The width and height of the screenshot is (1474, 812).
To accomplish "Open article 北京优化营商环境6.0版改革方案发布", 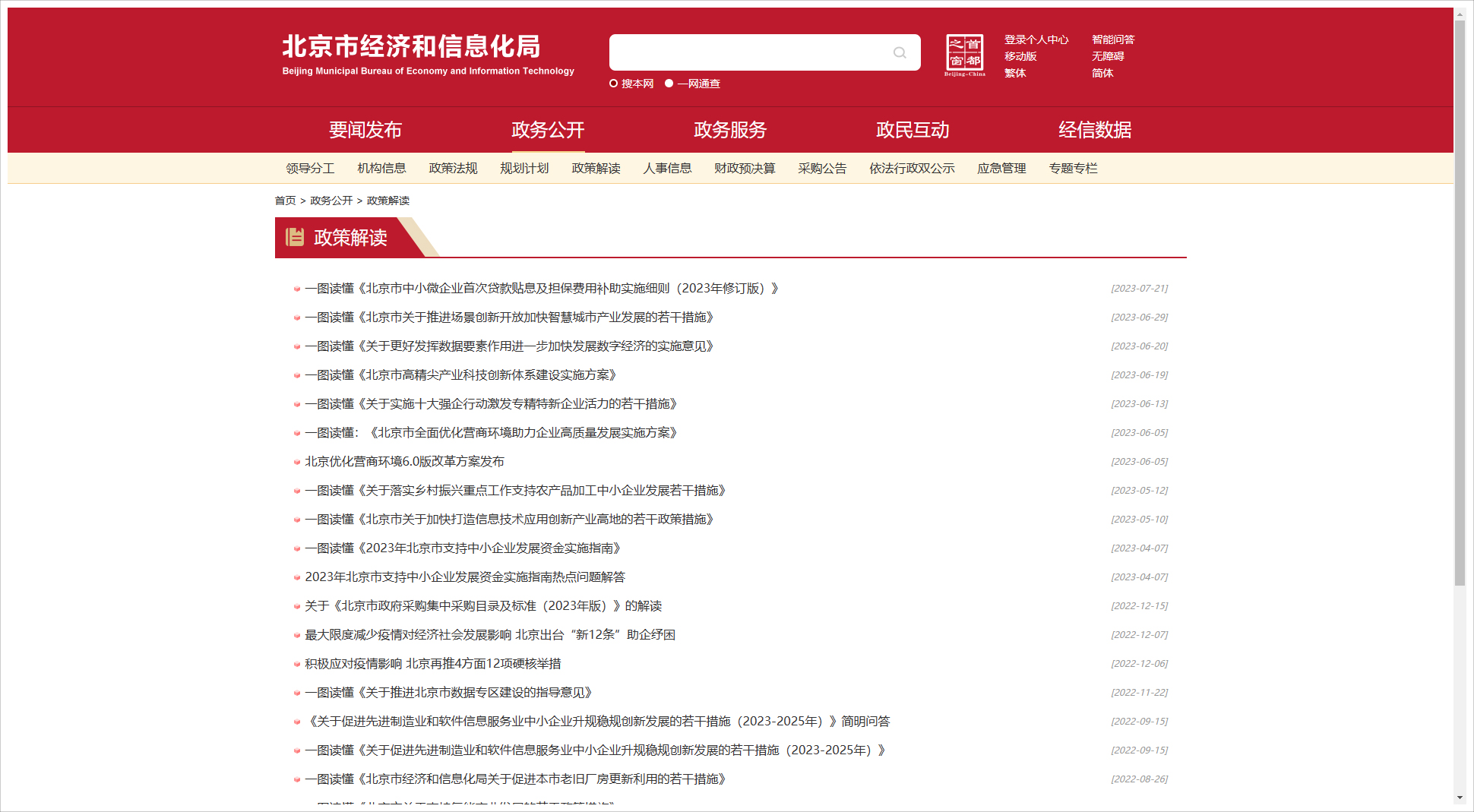I will point(404,462).
